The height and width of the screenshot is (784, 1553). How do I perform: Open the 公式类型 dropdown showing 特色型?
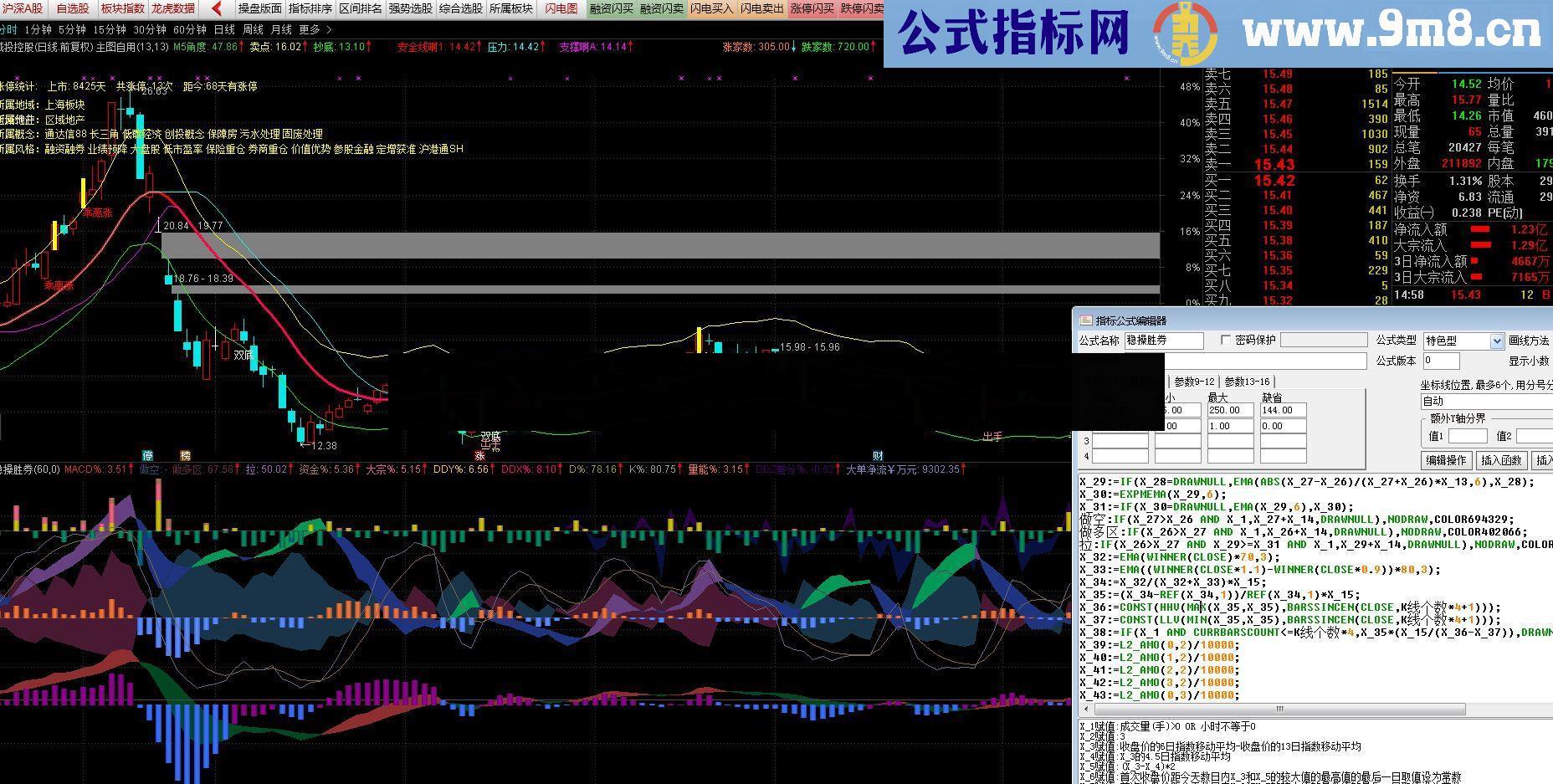click(1497, 341)
